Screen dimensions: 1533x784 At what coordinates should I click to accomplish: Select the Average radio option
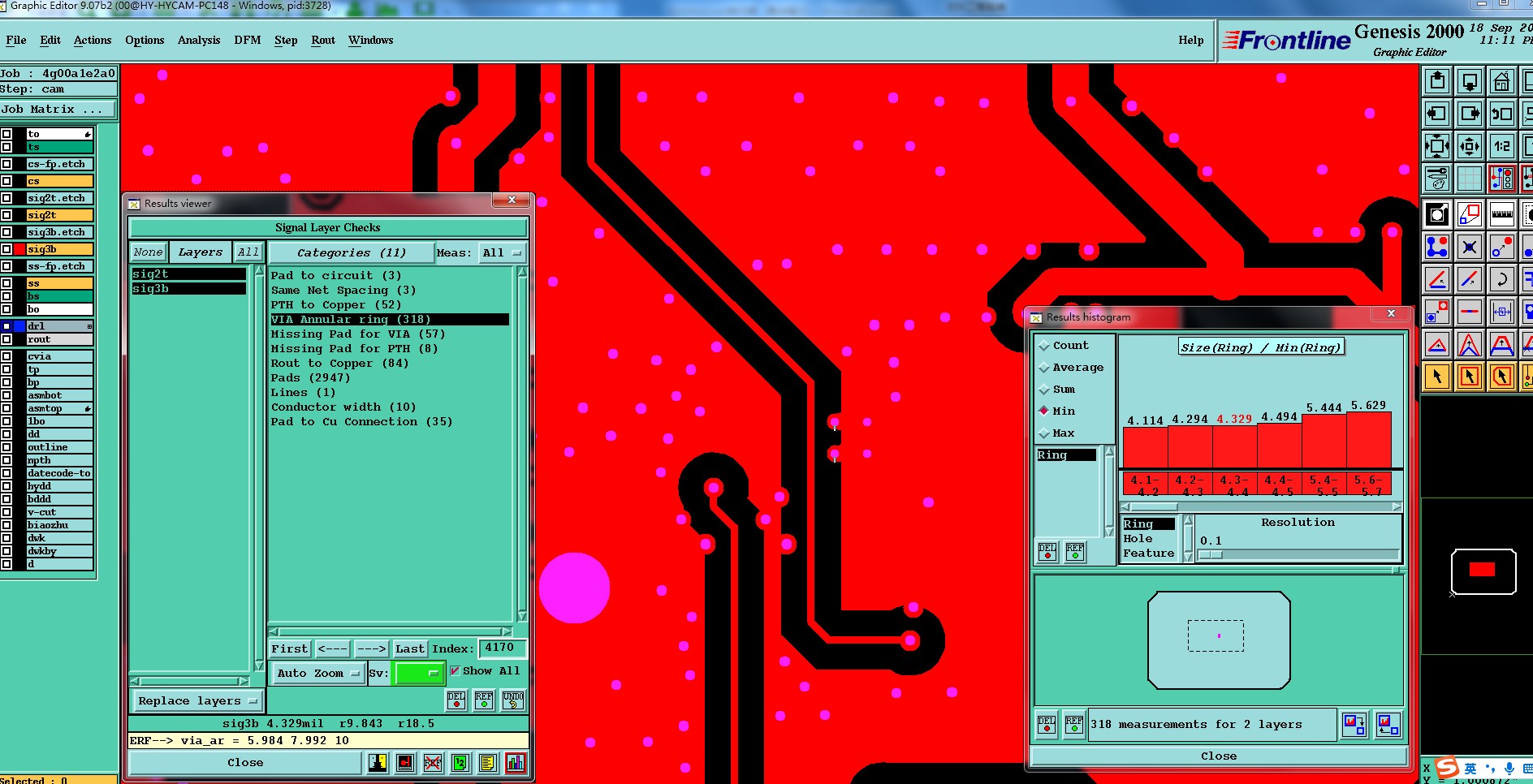tap(1071, 368)
